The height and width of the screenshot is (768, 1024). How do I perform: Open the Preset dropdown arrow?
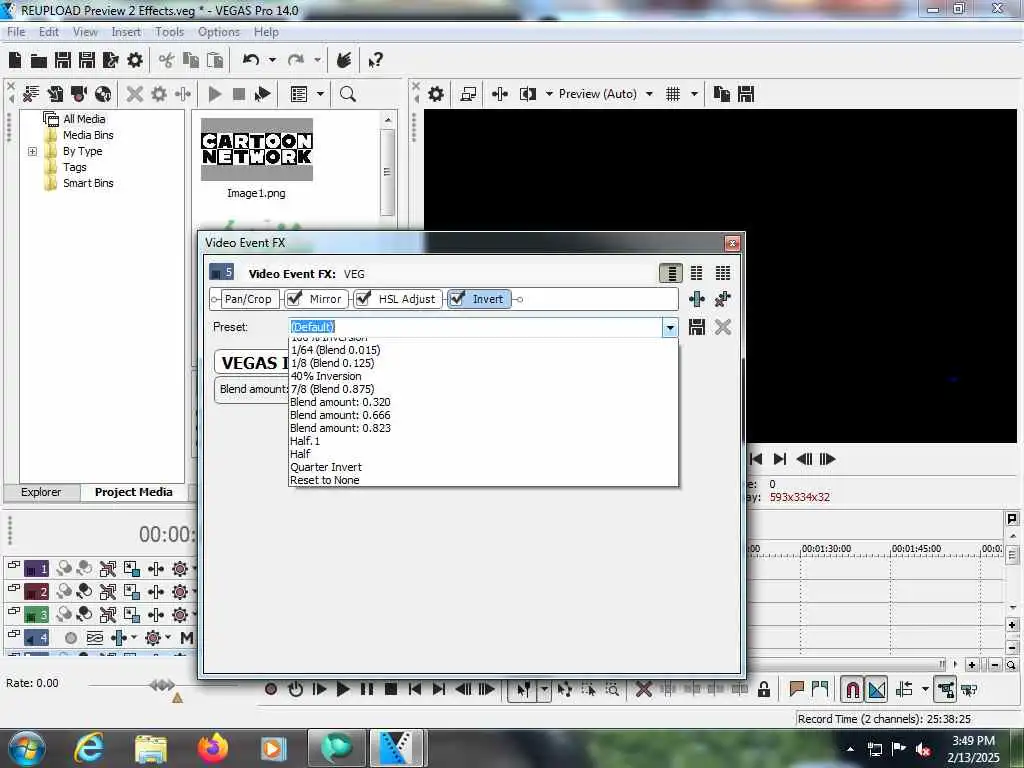[669, 327]
